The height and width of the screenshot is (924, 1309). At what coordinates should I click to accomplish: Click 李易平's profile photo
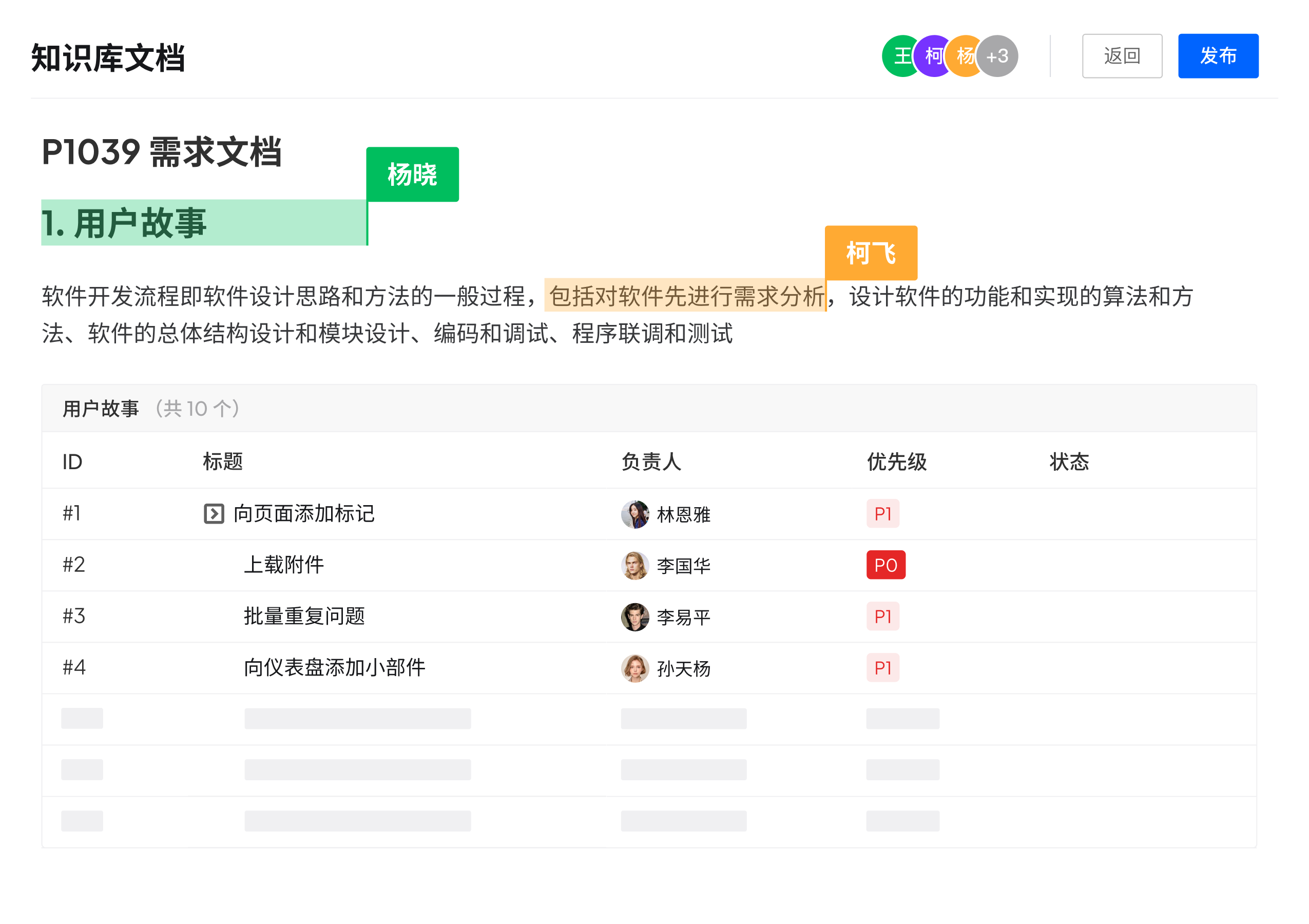(x=634, y=617)
